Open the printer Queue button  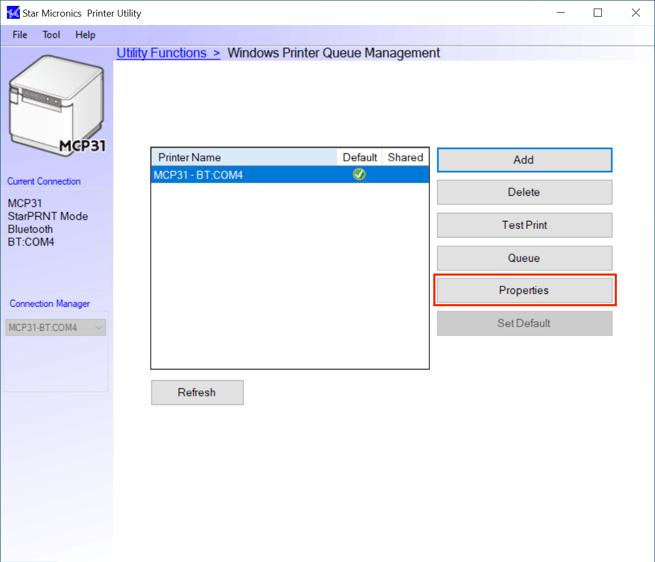524,258
